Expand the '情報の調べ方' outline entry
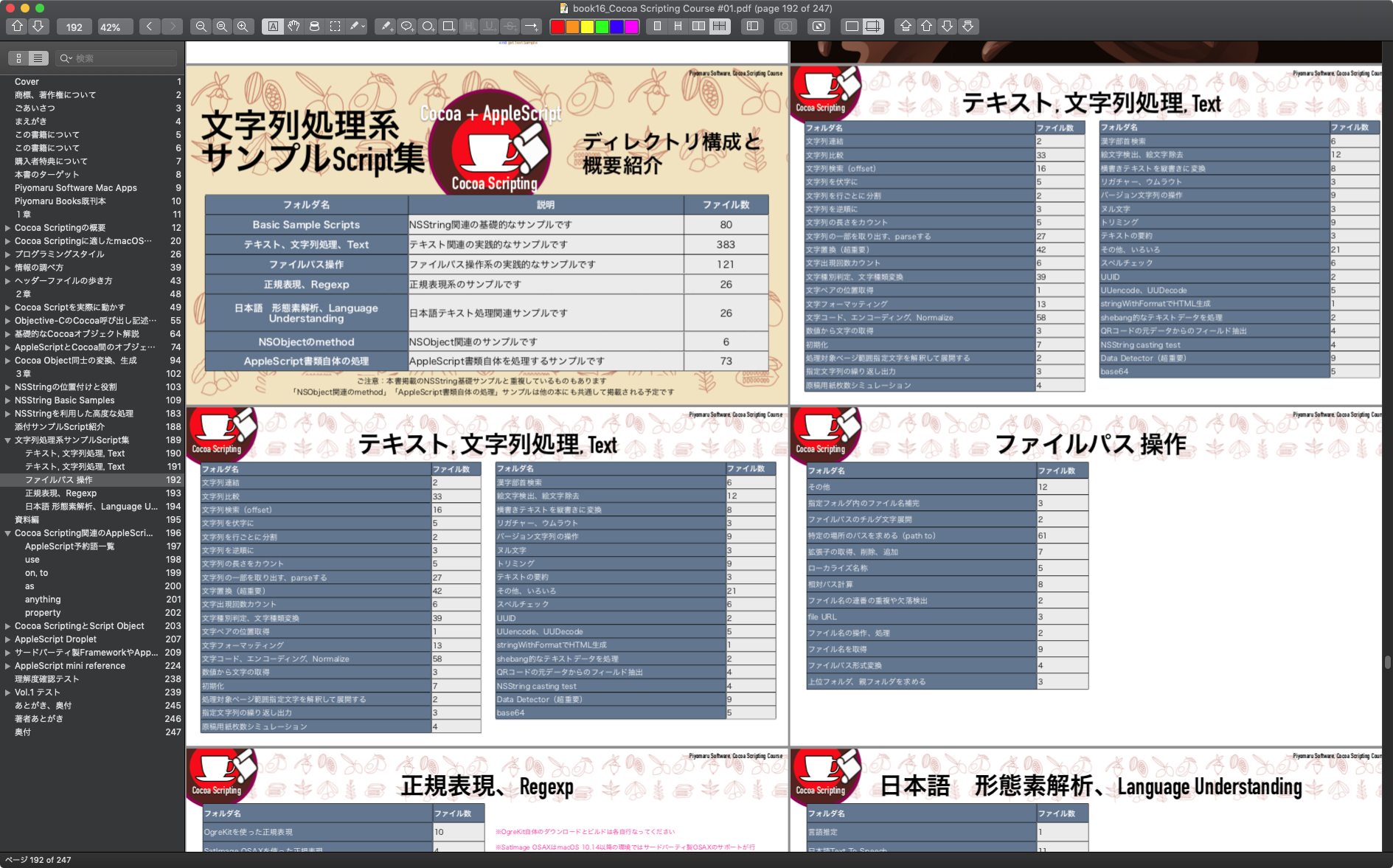 pos(7,268)
